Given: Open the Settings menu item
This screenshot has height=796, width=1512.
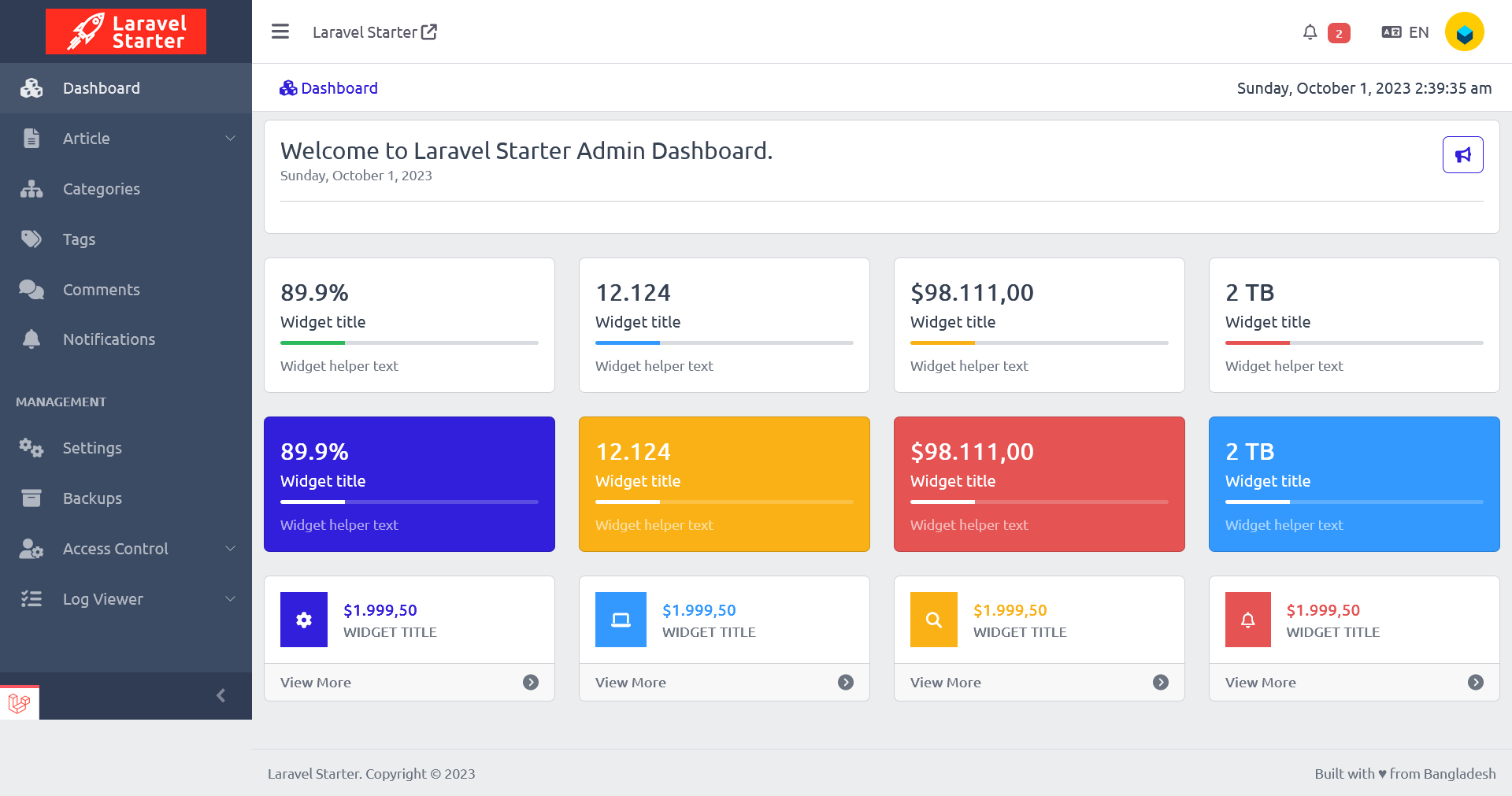Looking at the screenshot, I should (x=92, y=447).
